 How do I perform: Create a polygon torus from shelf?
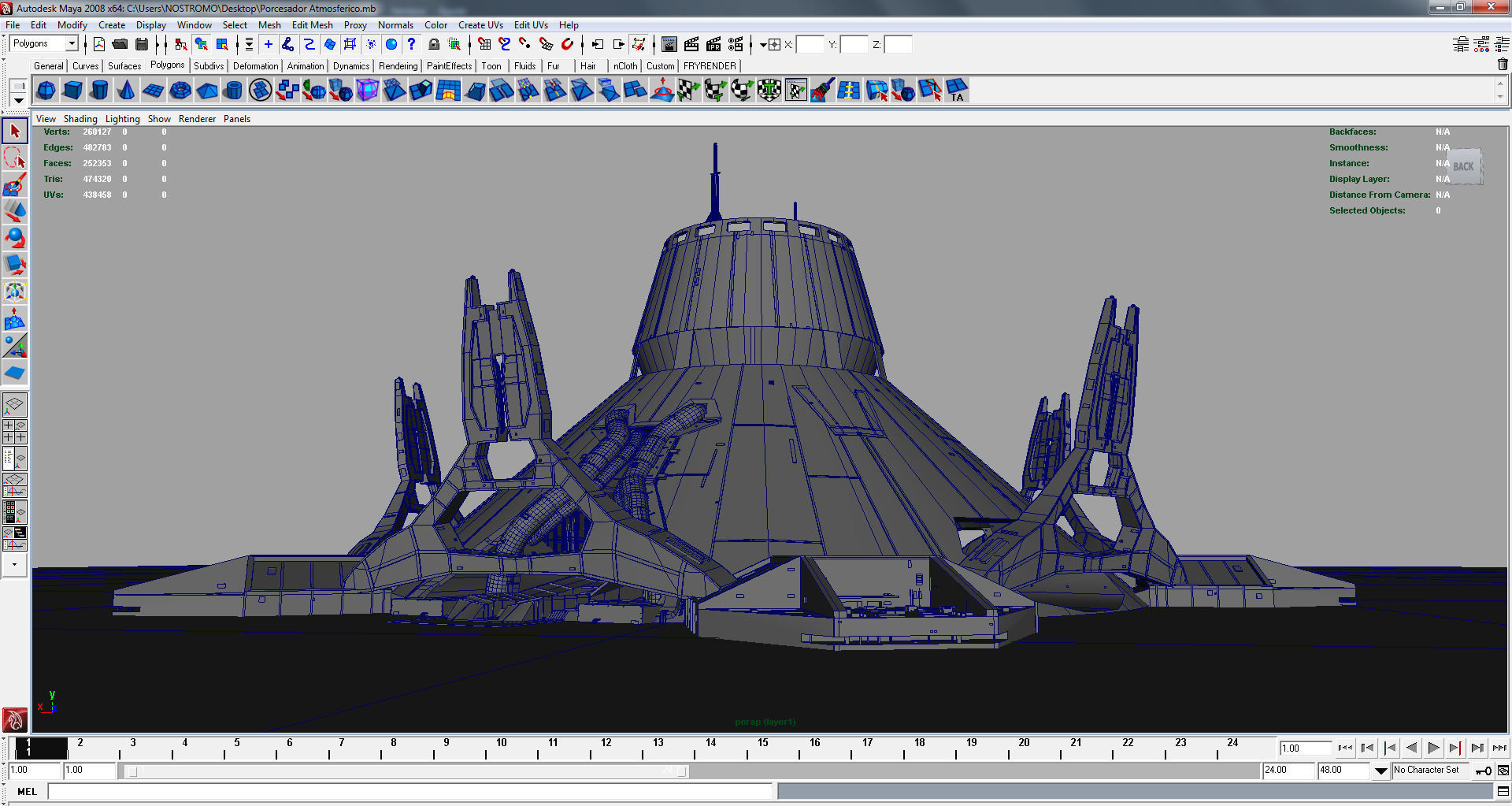tap(180, 90)
